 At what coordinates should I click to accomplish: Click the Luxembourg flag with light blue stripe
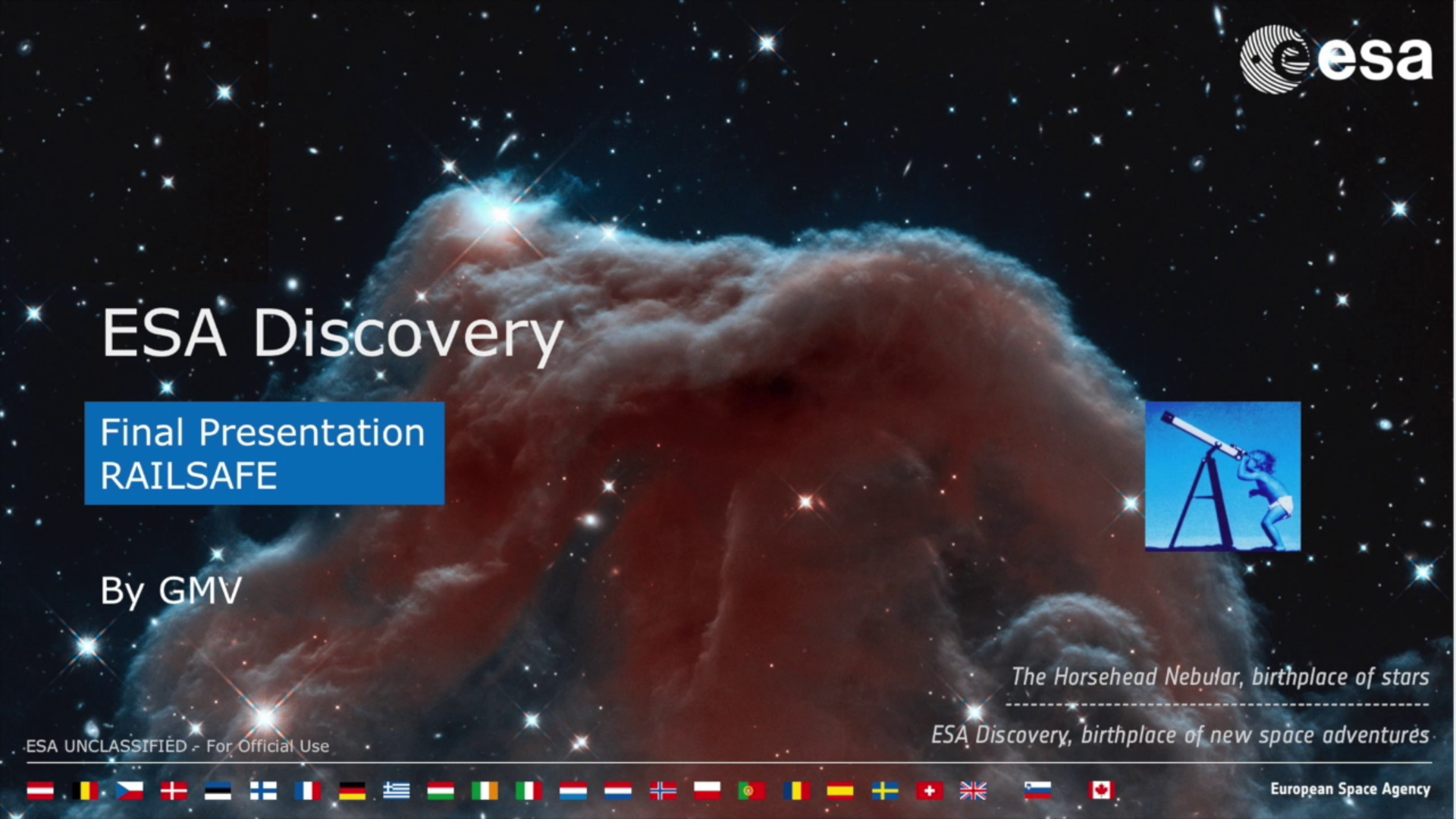[573, 791]
